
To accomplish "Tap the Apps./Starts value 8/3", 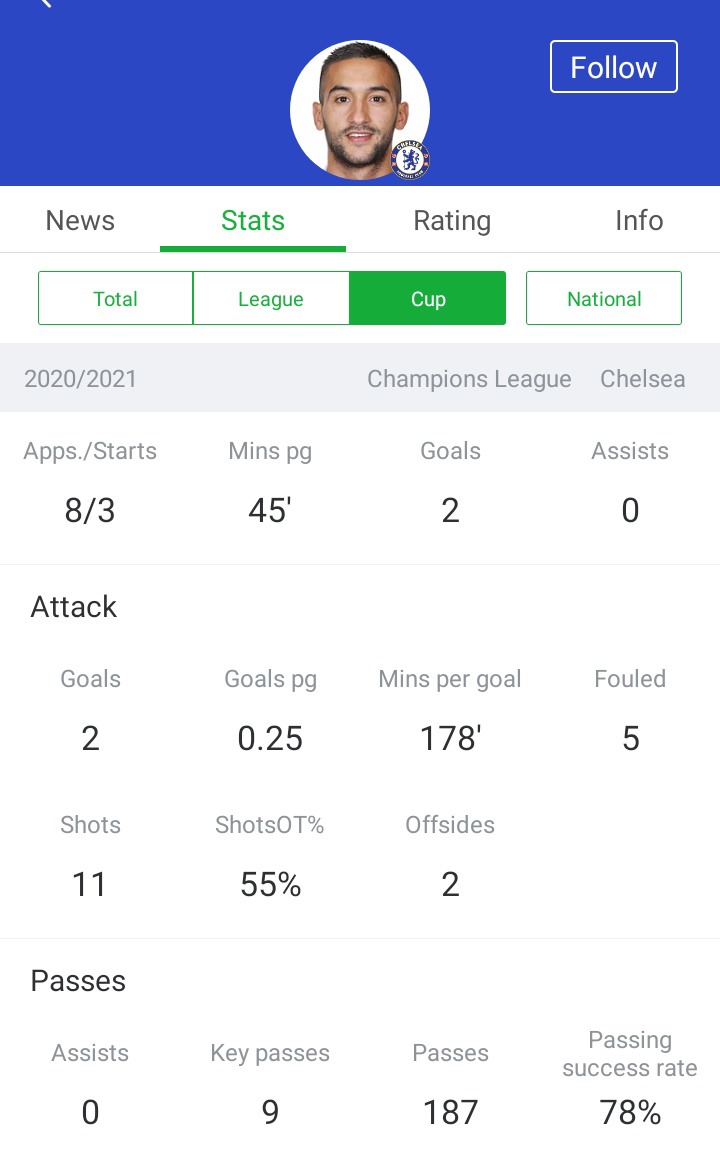I will click(90, 511).
